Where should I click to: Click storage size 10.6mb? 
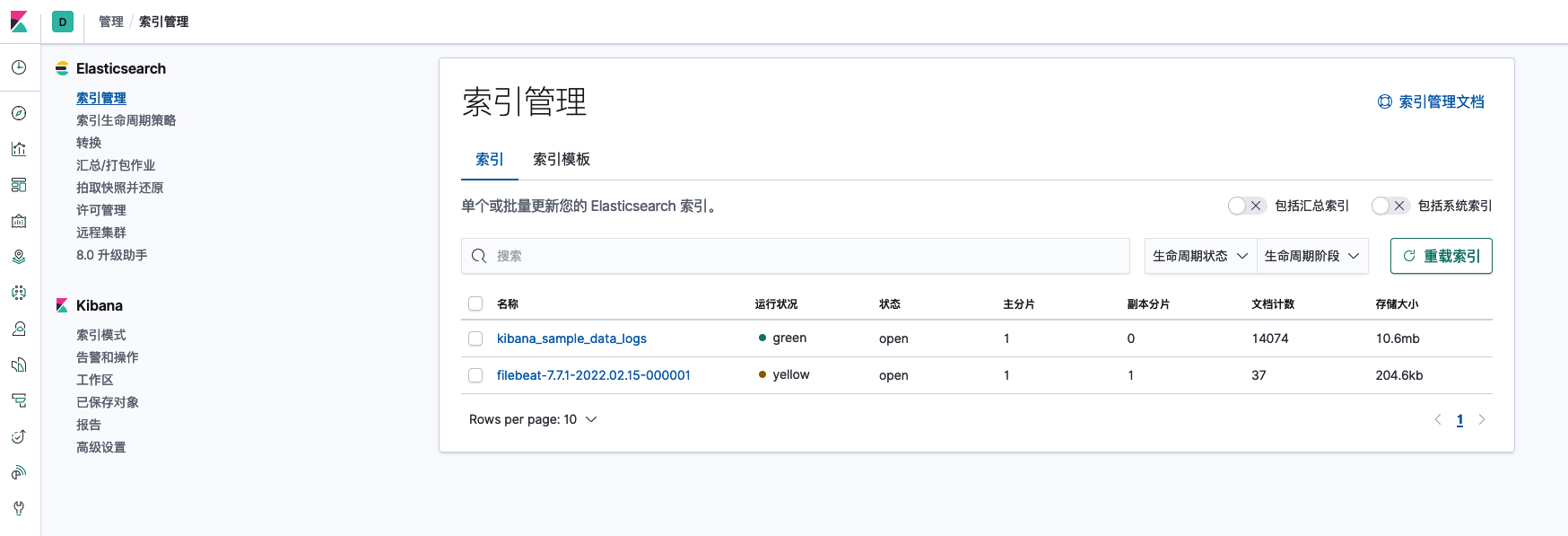pyautogui.click(x=1398, y=338)
